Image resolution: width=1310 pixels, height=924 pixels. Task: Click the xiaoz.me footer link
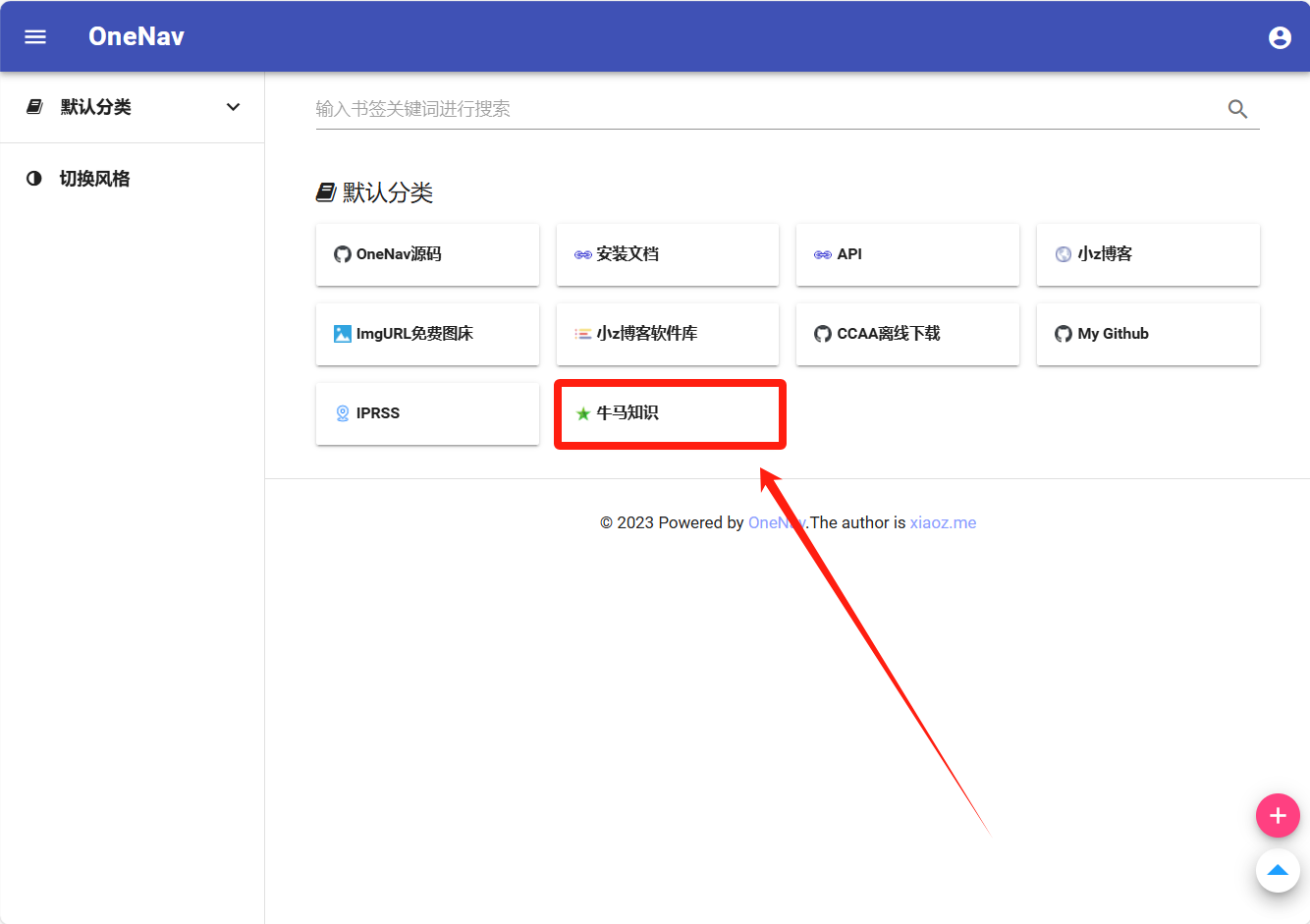(943, 522)
